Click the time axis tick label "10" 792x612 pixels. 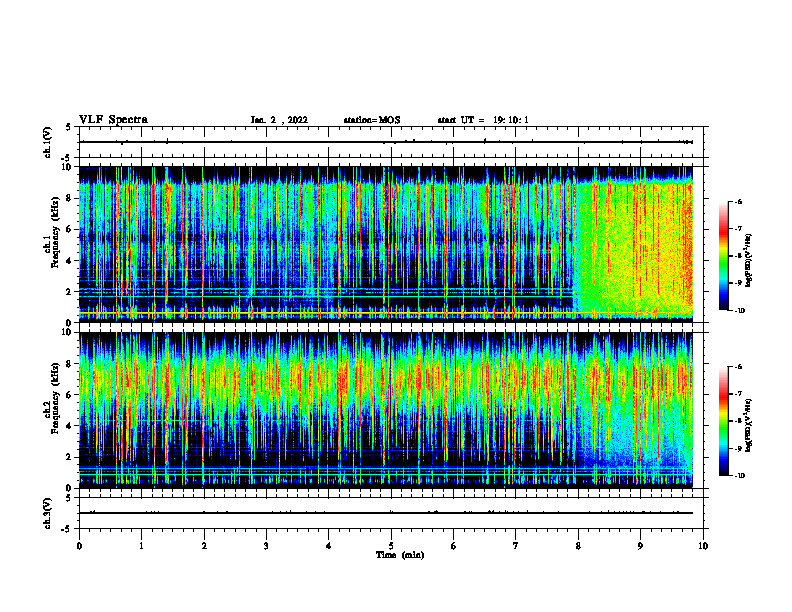[703, 546]
